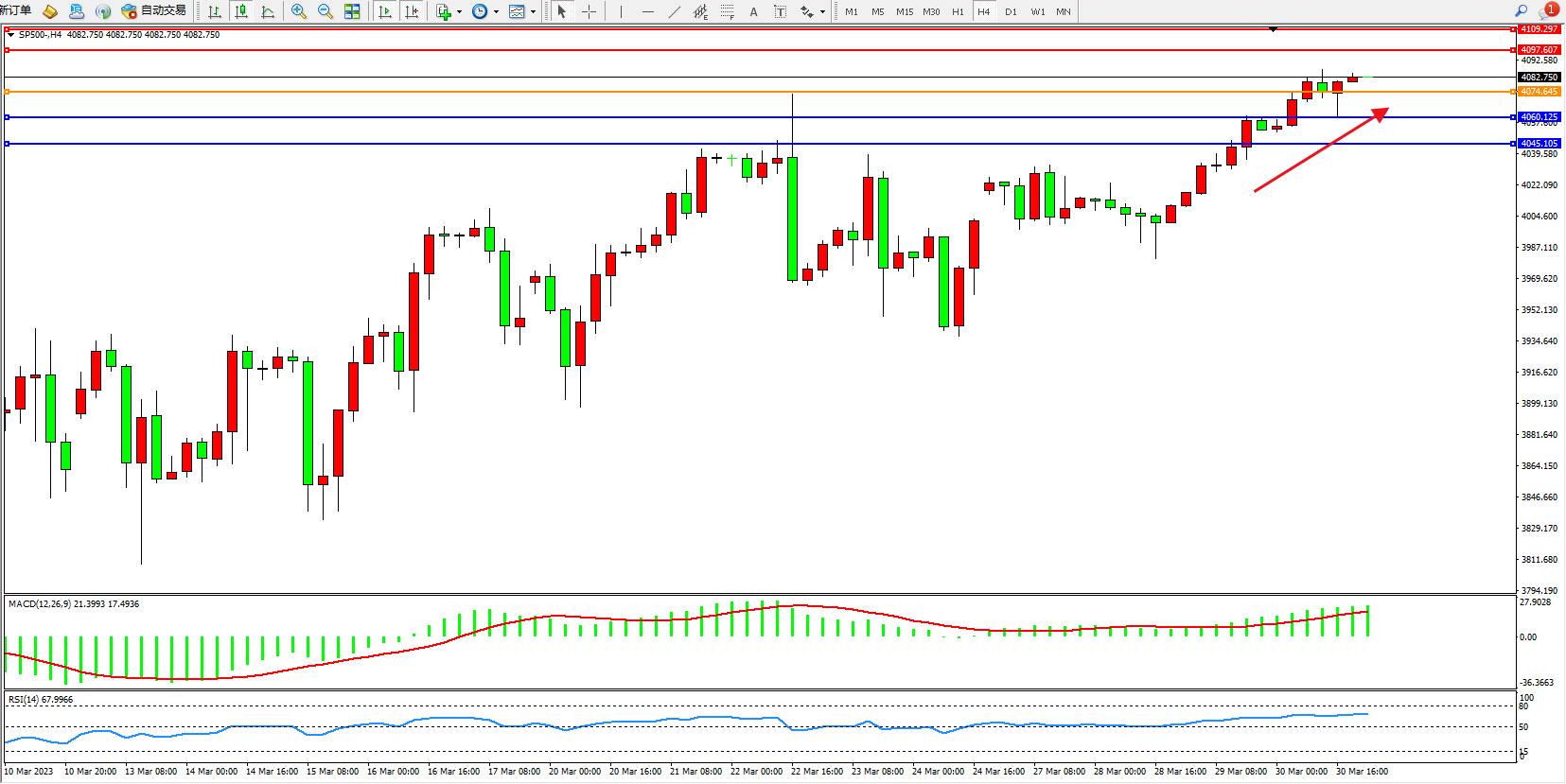Screen dimensions: 1566x784
Task: Pick the horizontal line drawing tool
Action: coord(647,11)
